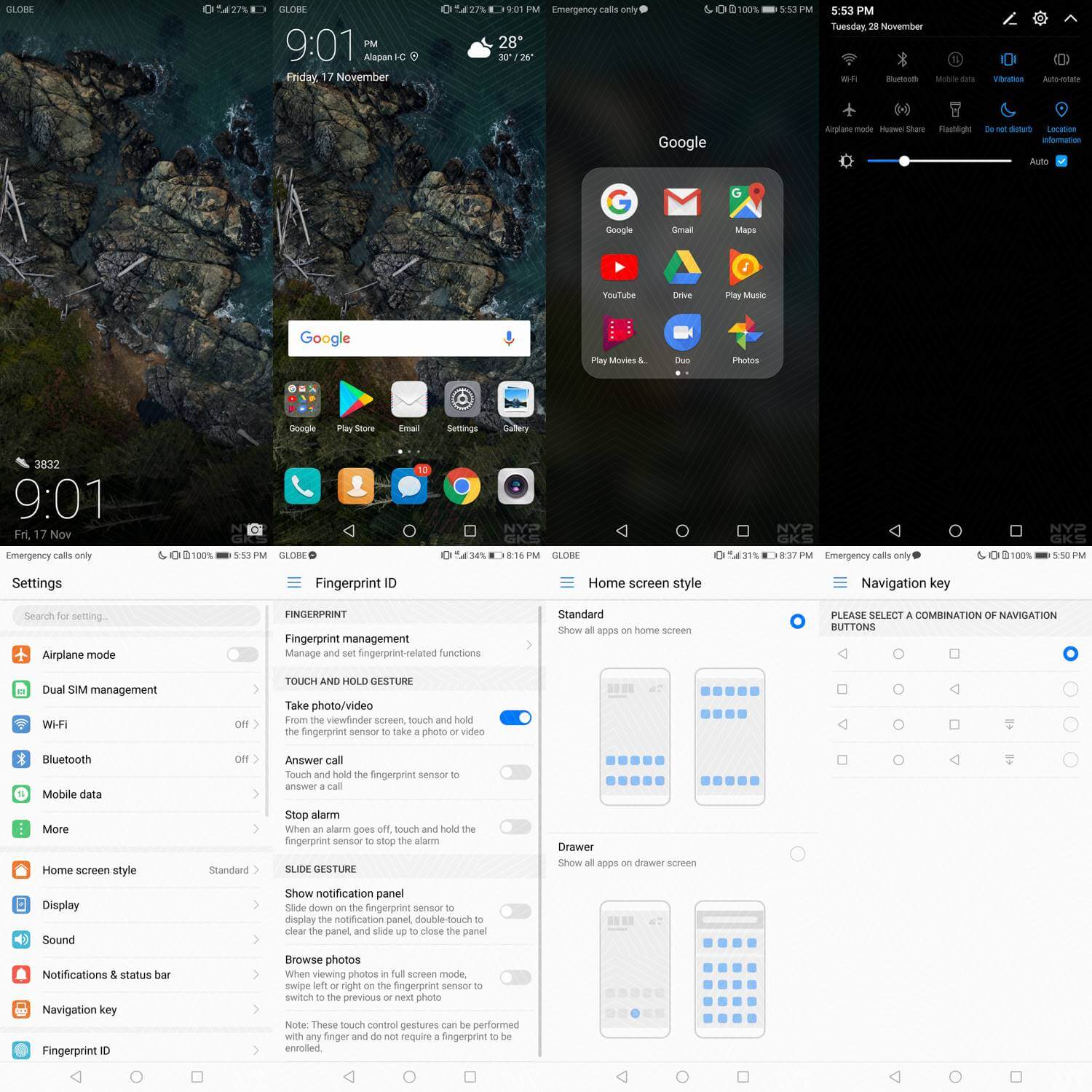Screen dimensions: 1092x1092
Task: Enable Browse photos slide gesture
Action: pyautogui.click(x=515, y=978)
